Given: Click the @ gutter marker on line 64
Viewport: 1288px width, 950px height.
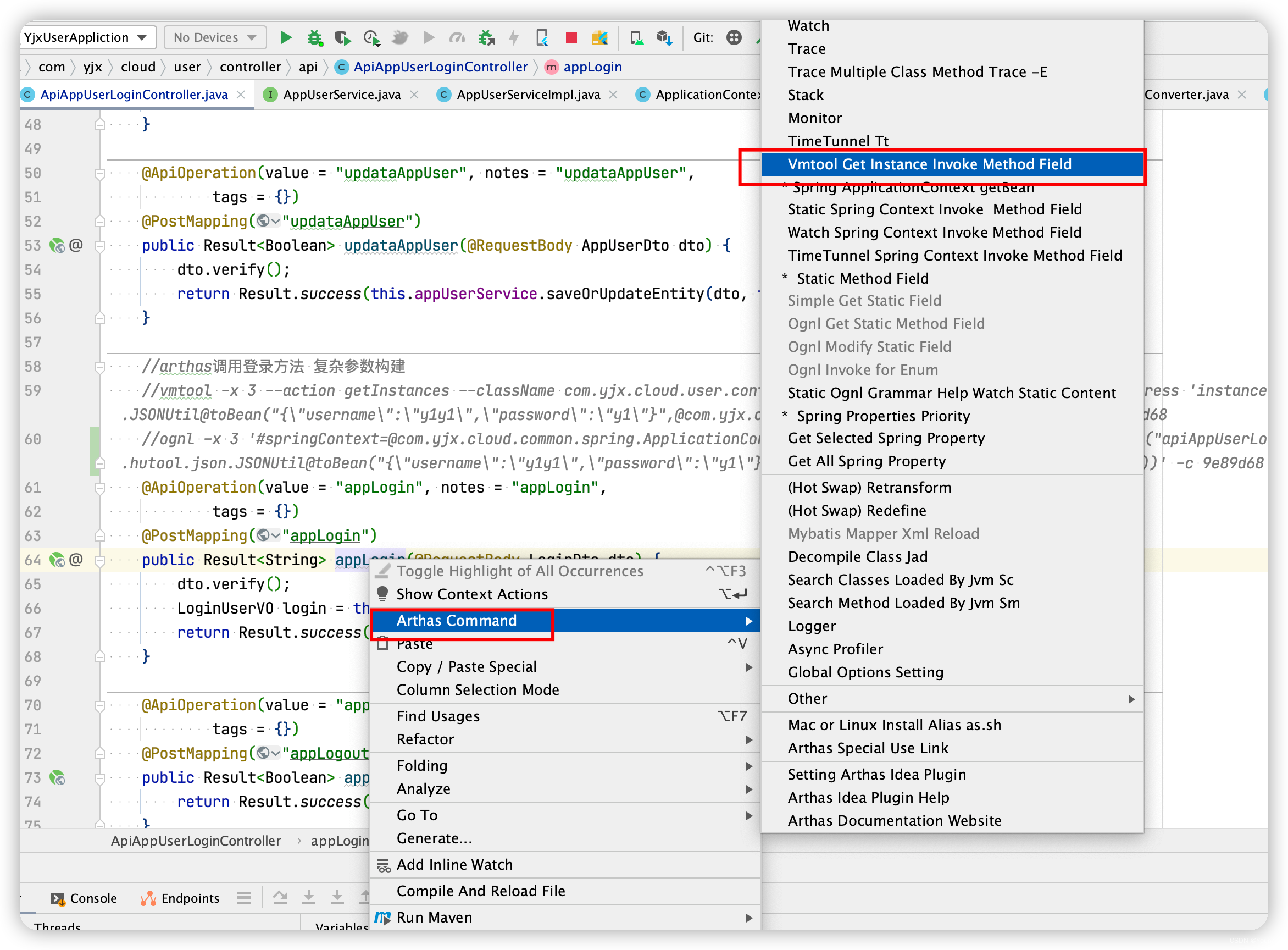Looking at the screenshot, I should point(76,560).
